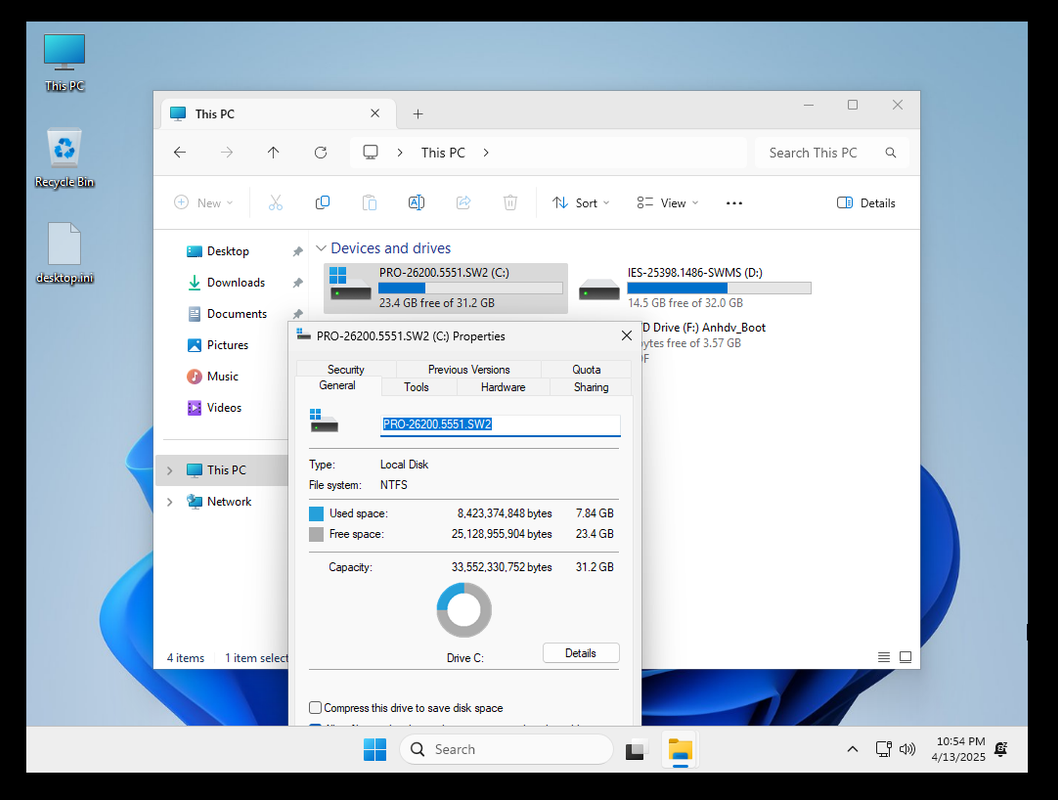Switch to the Security tab

[x=345, y=369]
